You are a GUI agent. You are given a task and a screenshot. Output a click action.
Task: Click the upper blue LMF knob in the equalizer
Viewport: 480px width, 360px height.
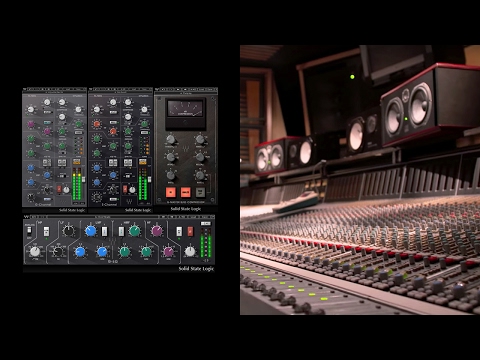pyautogui.click(x=90, y=230)
